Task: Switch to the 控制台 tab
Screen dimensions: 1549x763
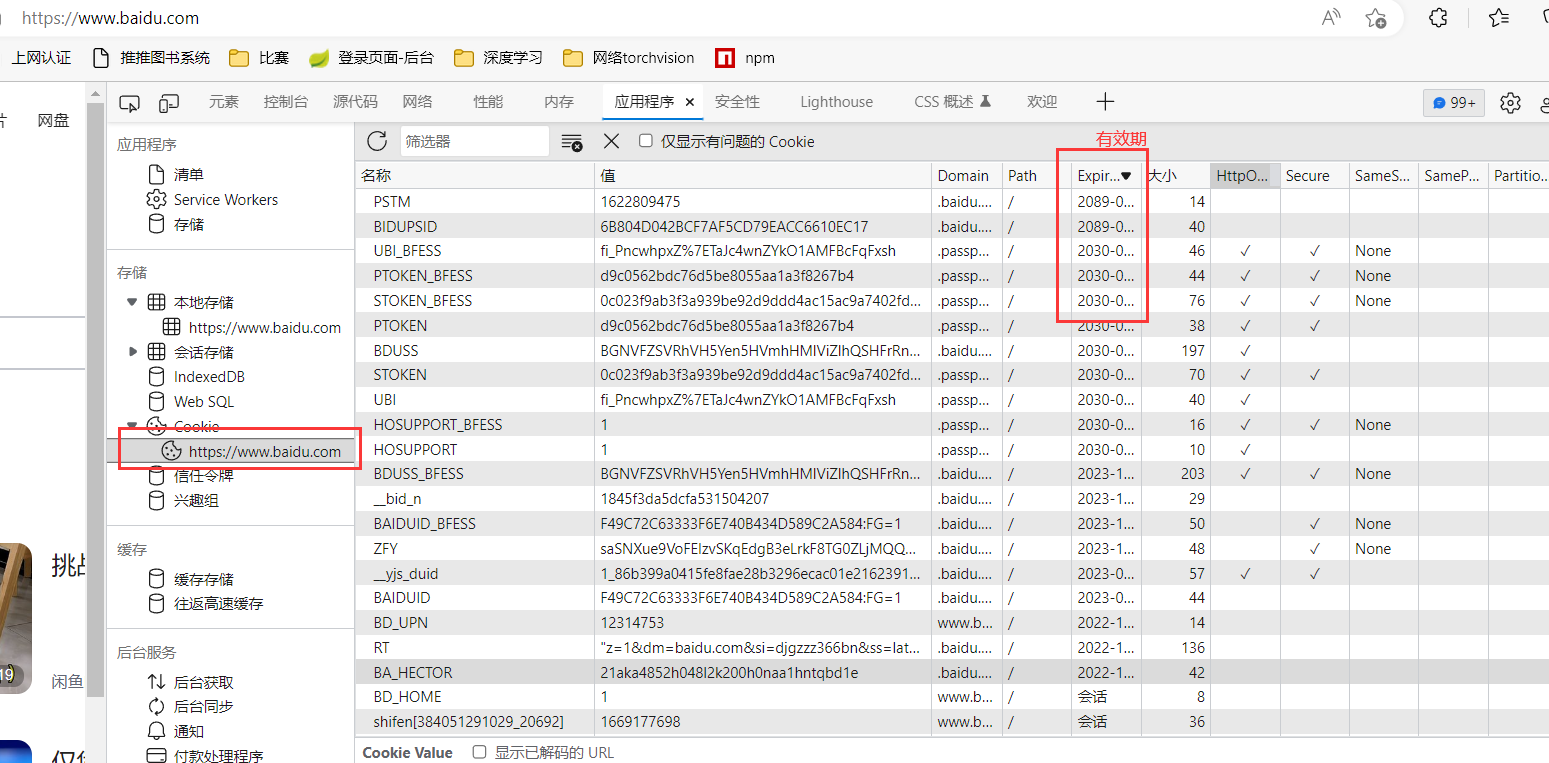Action: click(286, 102)
